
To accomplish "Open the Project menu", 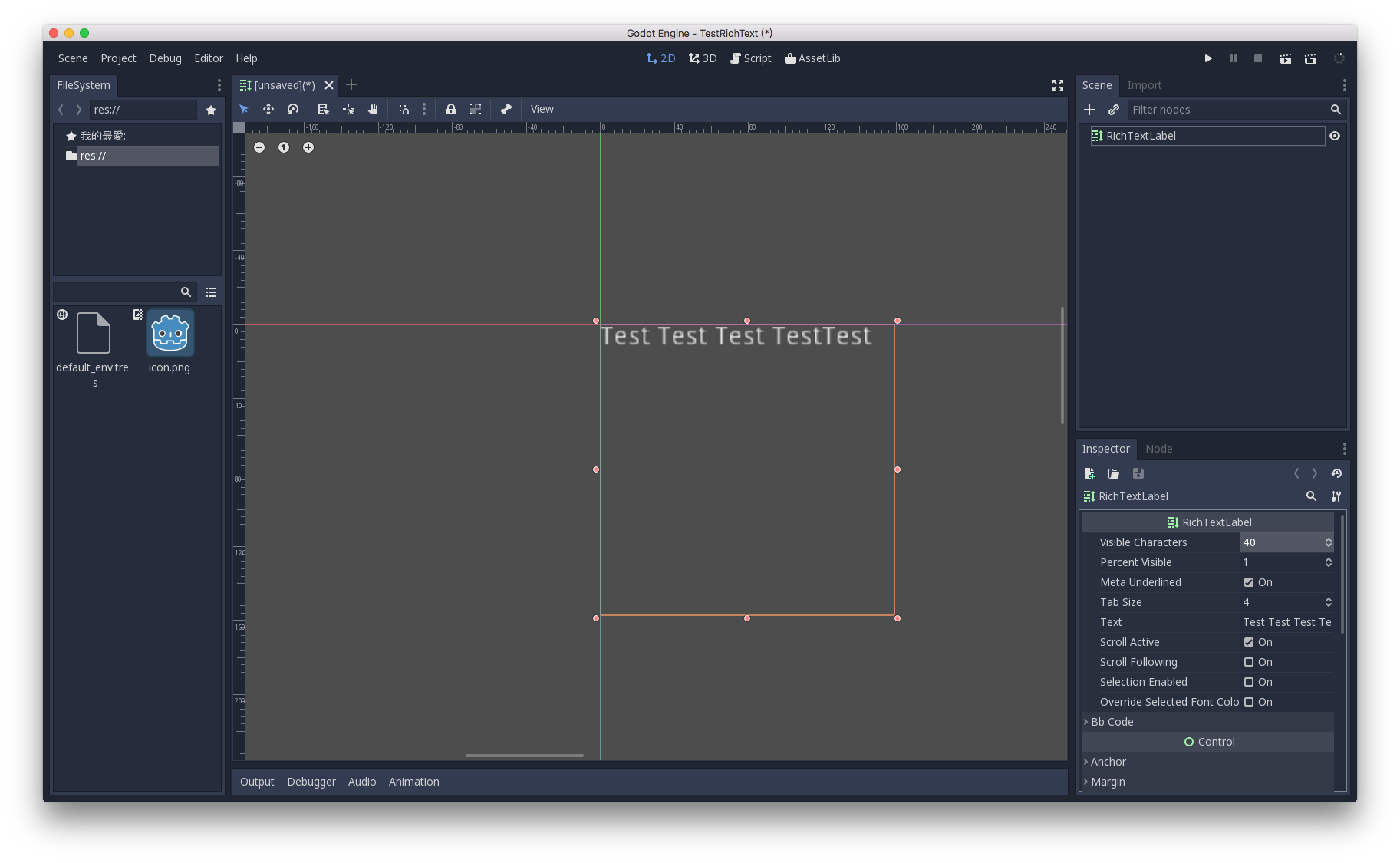I will click(x=118, y=58).
